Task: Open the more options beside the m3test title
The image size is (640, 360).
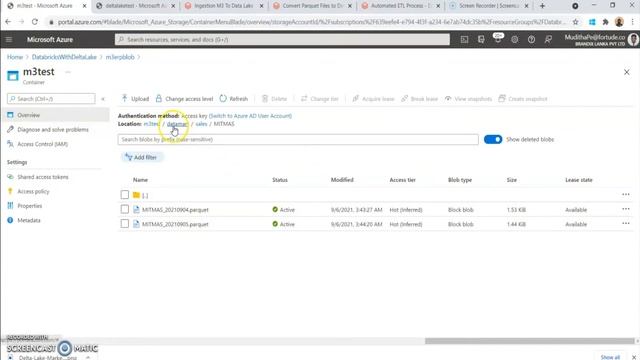Action: (68, 72)
